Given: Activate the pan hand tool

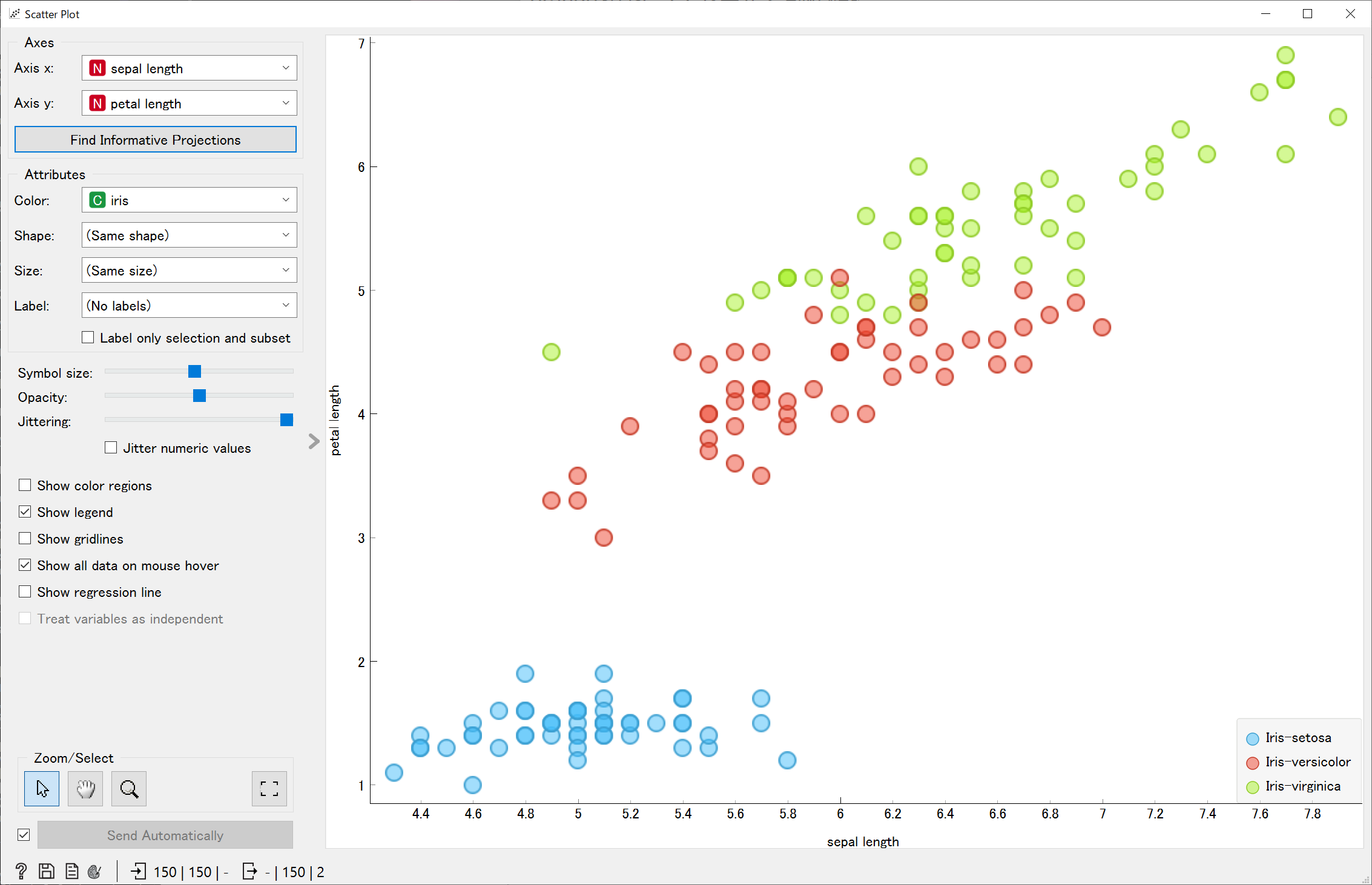Looking at the screenshot, I should point(85,788).
